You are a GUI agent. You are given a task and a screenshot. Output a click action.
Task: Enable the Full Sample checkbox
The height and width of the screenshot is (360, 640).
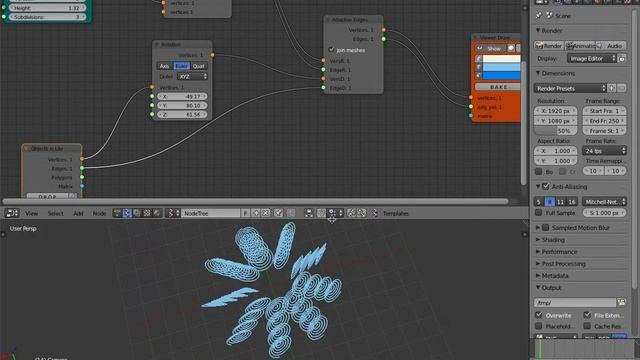(539, 213)
